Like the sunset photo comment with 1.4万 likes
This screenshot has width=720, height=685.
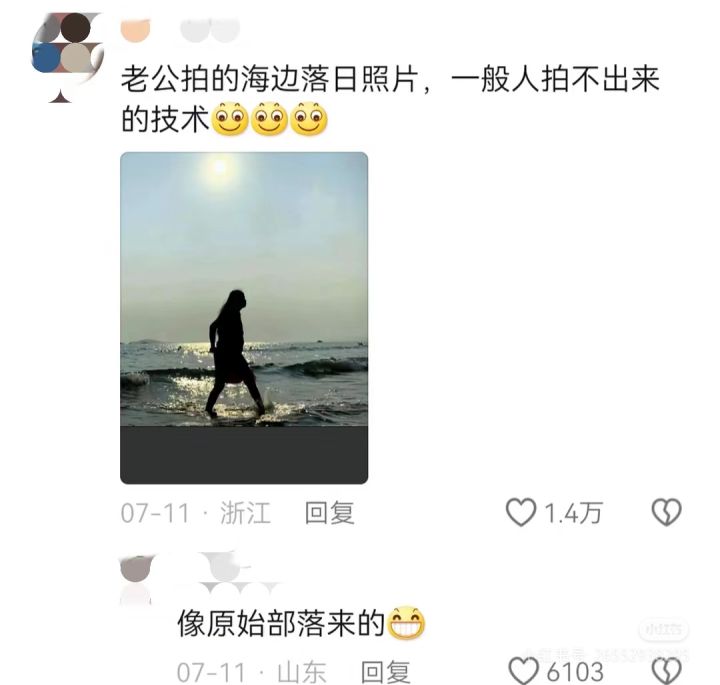521,512
